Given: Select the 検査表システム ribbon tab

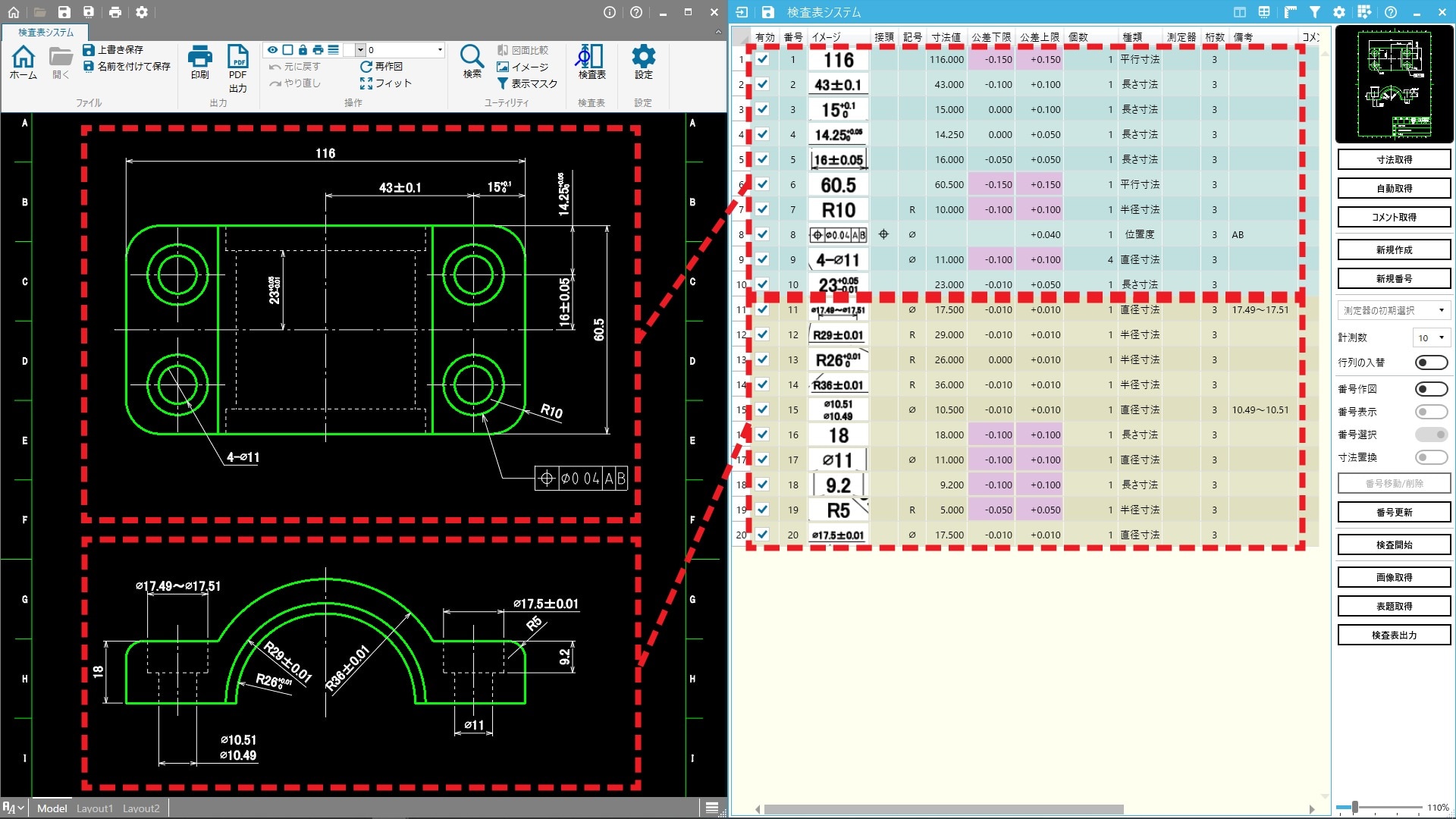Looking at the screenshot, I should click(45, 33).
